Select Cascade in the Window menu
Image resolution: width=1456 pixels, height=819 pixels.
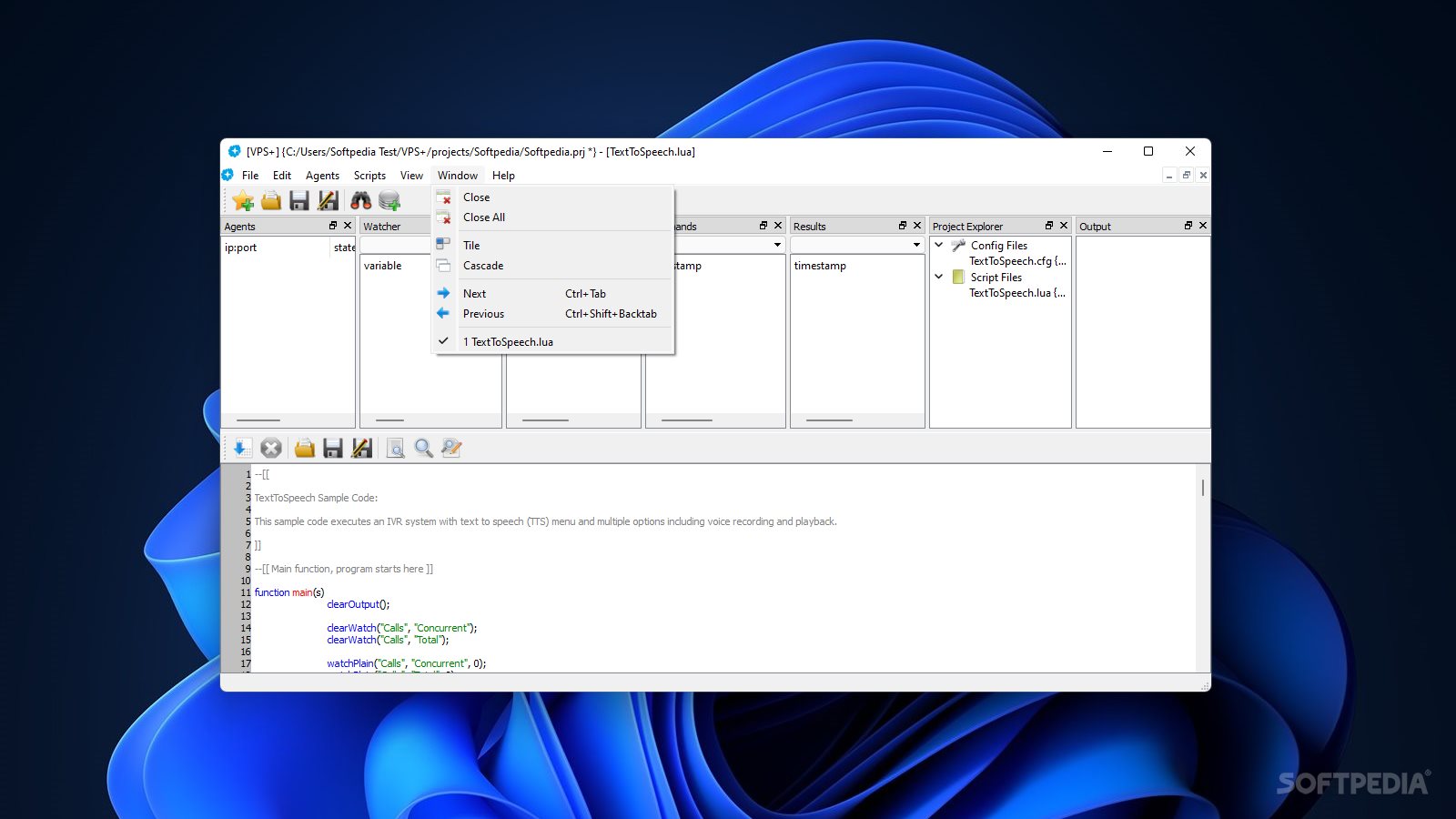553,266
